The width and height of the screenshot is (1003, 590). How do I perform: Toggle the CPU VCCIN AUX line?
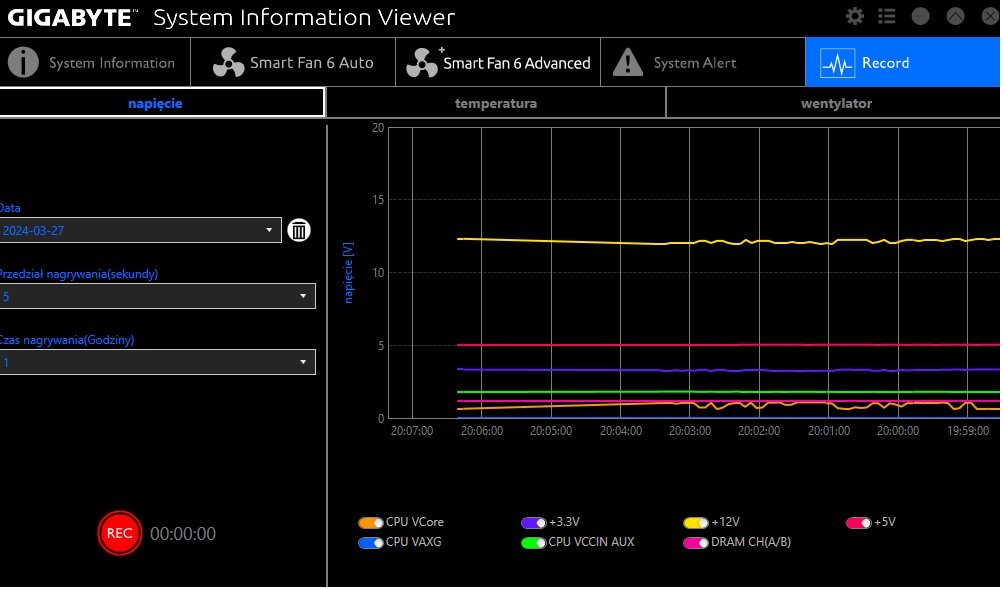pyautogui.click(x=533, y=543)
